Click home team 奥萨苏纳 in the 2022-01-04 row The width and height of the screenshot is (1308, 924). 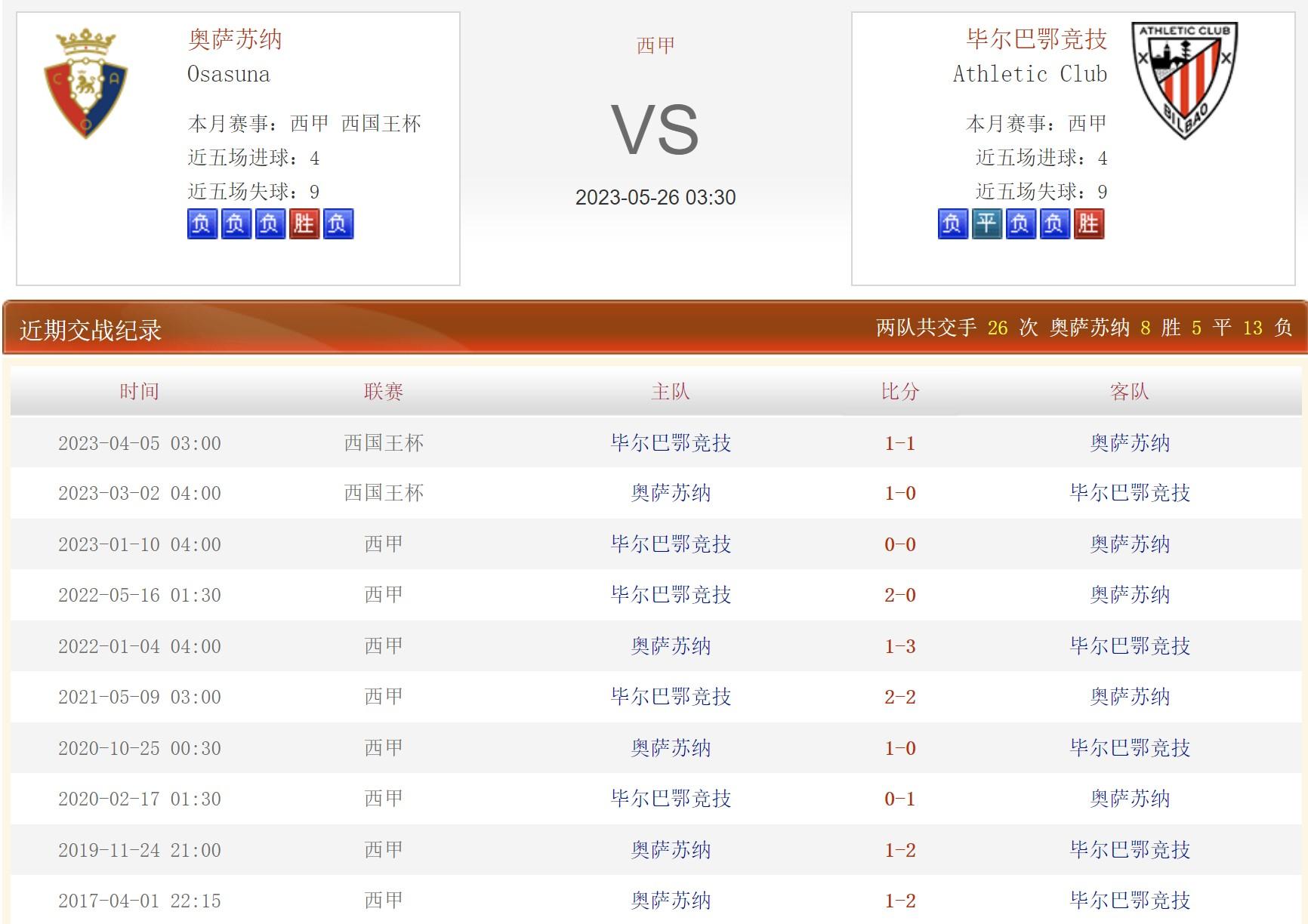click(x=671, y=647)
